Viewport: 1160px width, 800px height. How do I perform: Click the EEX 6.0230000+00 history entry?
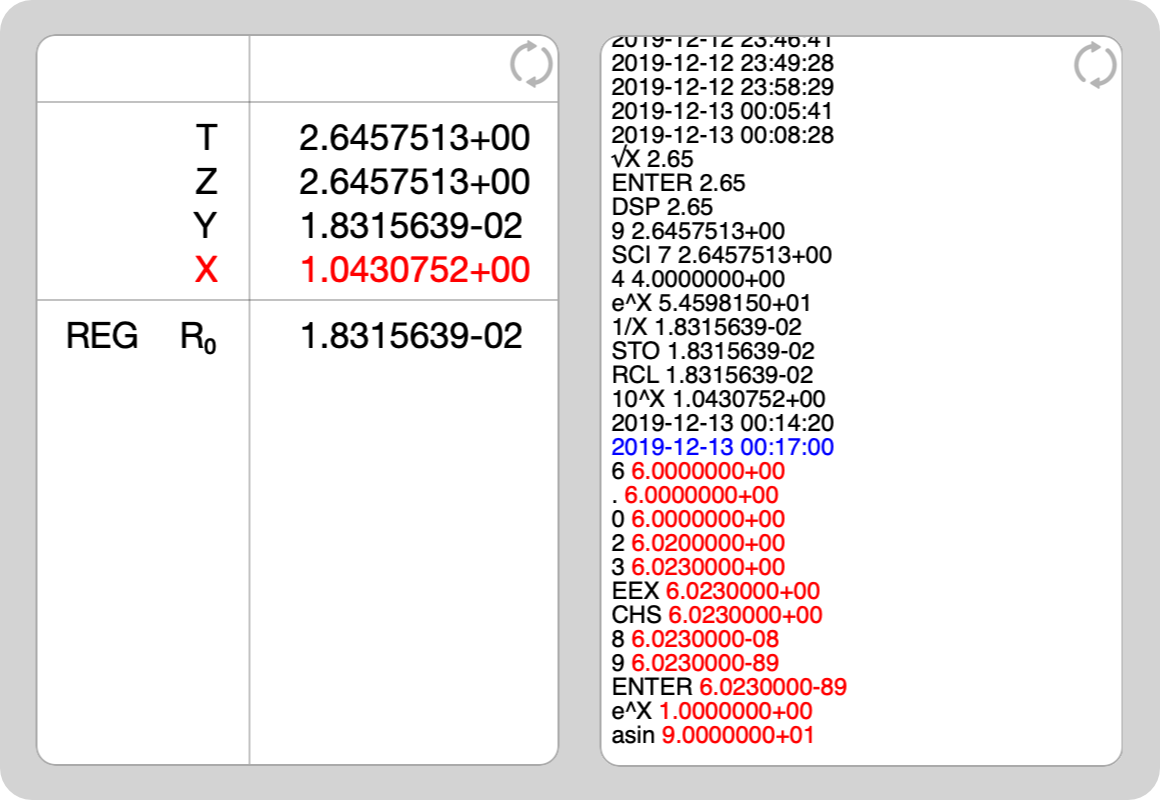(716, 591)
